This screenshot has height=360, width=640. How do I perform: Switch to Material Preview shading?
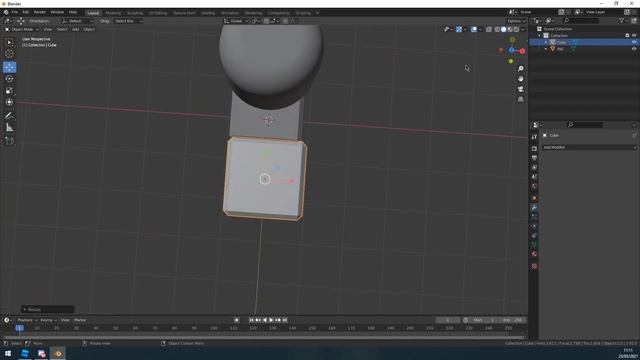point(510,29)
